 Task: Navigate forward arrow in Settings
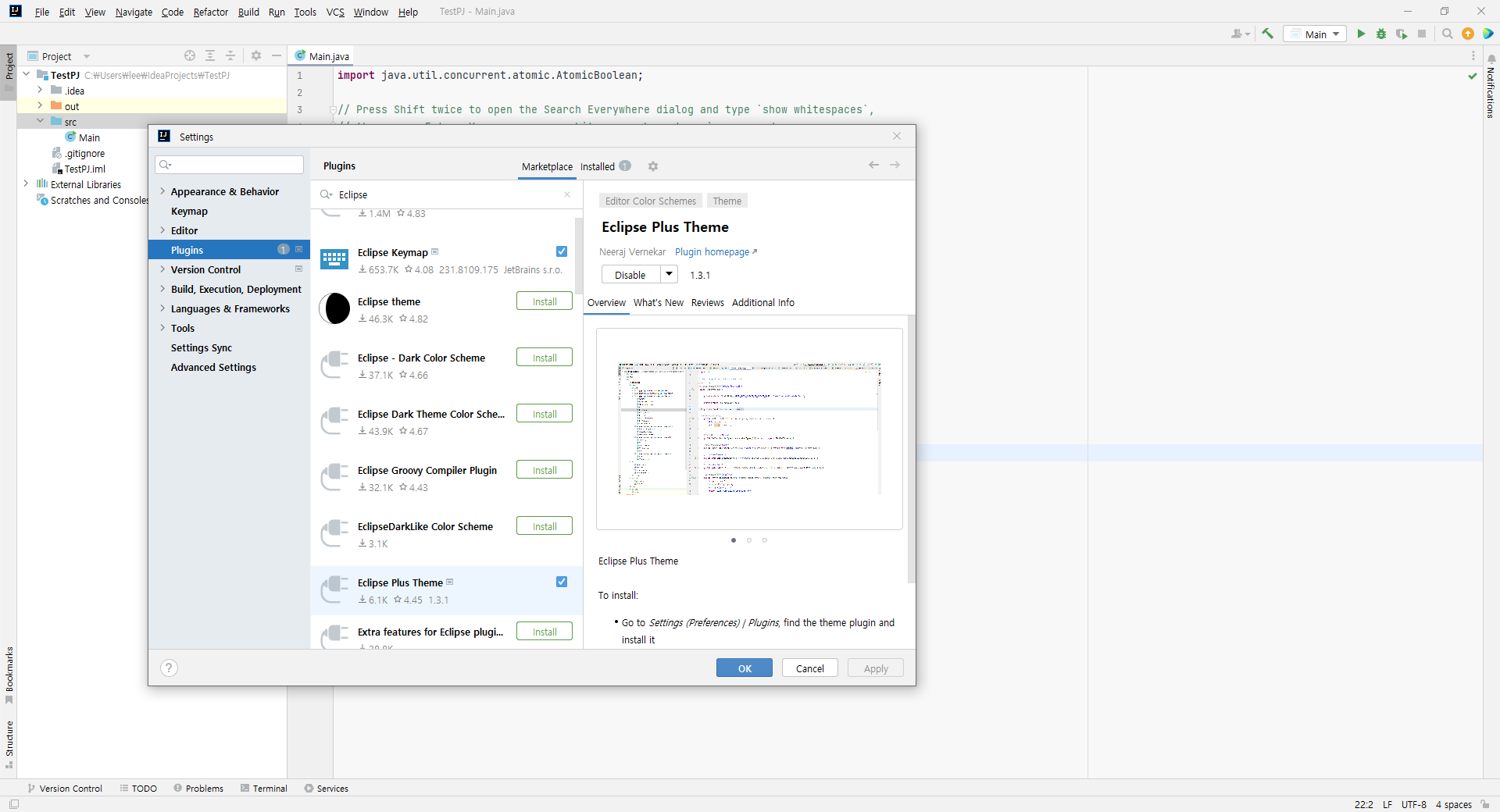(895, 165)
